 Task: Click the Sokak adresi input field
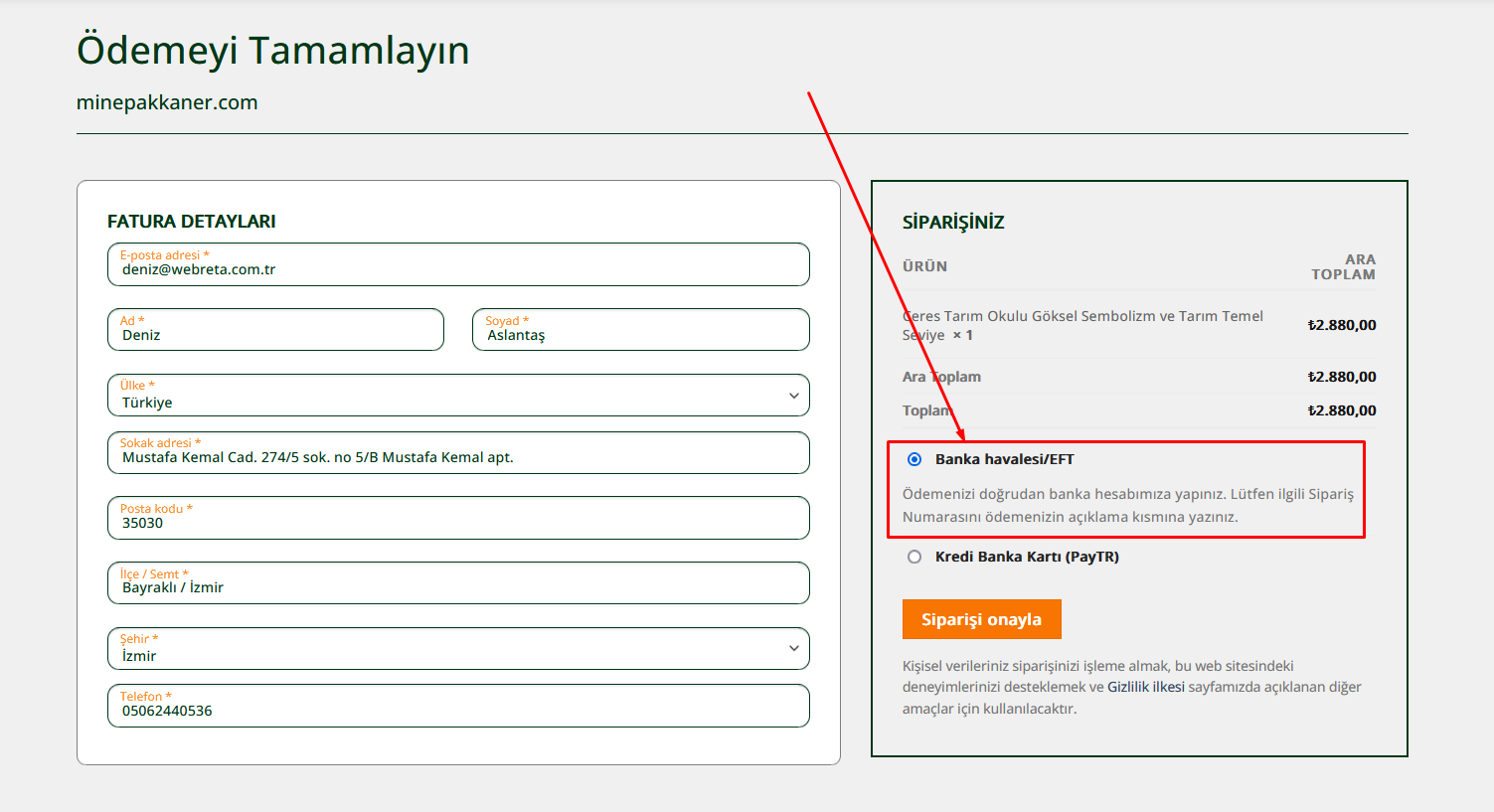pos(458,452)
